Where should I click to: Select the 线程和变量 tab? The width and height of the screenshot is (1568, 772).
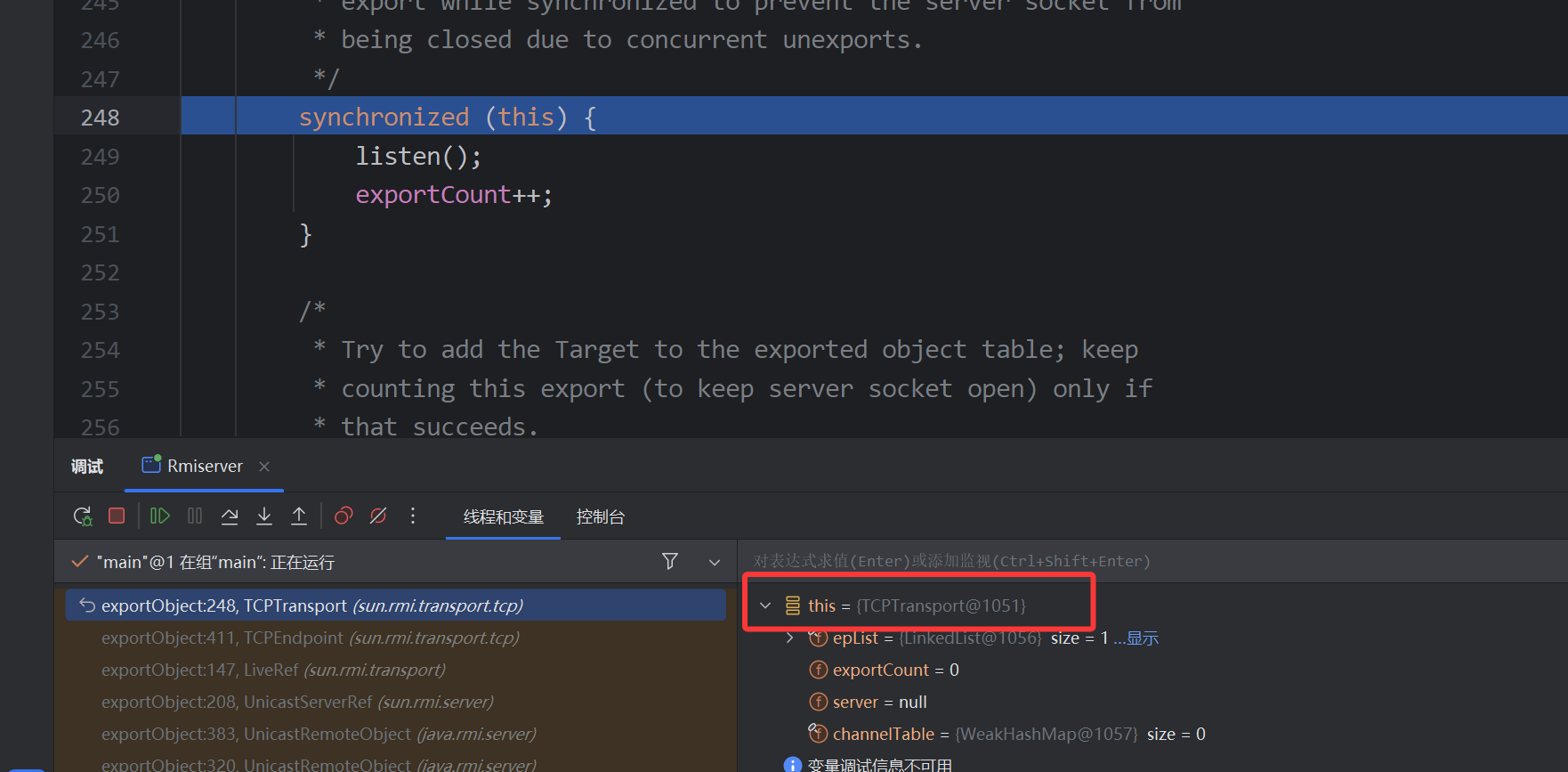pos(503,517)
